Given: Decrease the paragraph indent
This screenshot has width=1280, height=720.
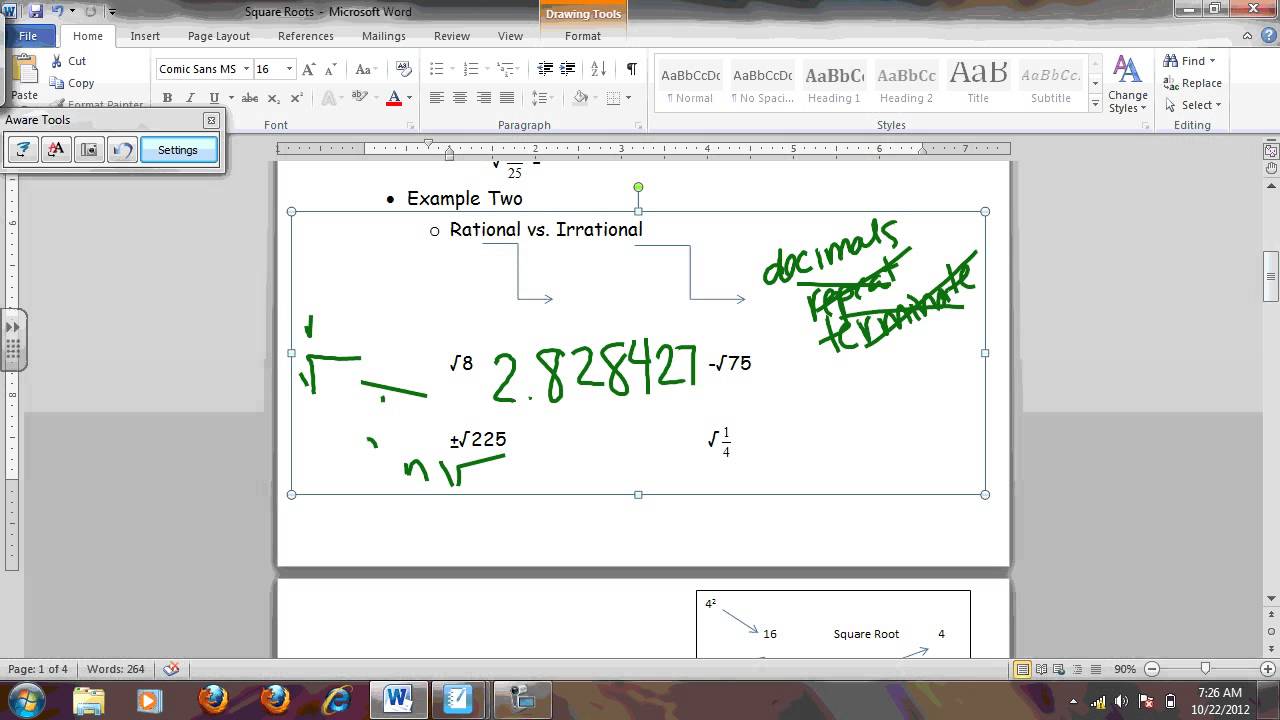Looking at the screenshot, I should tap(545, 69).
